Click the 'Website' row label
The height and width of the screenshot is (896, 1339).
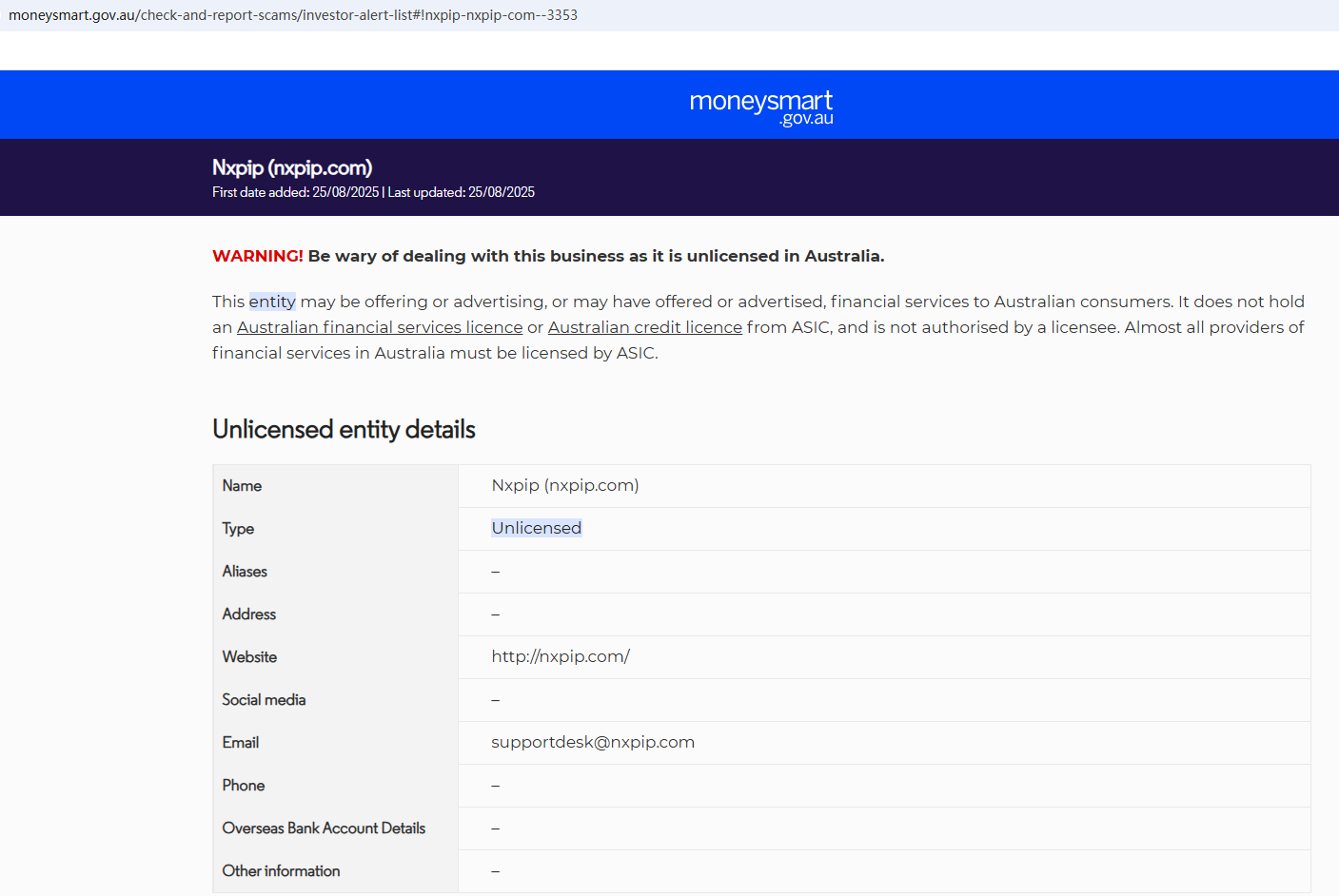pos(249,657)
